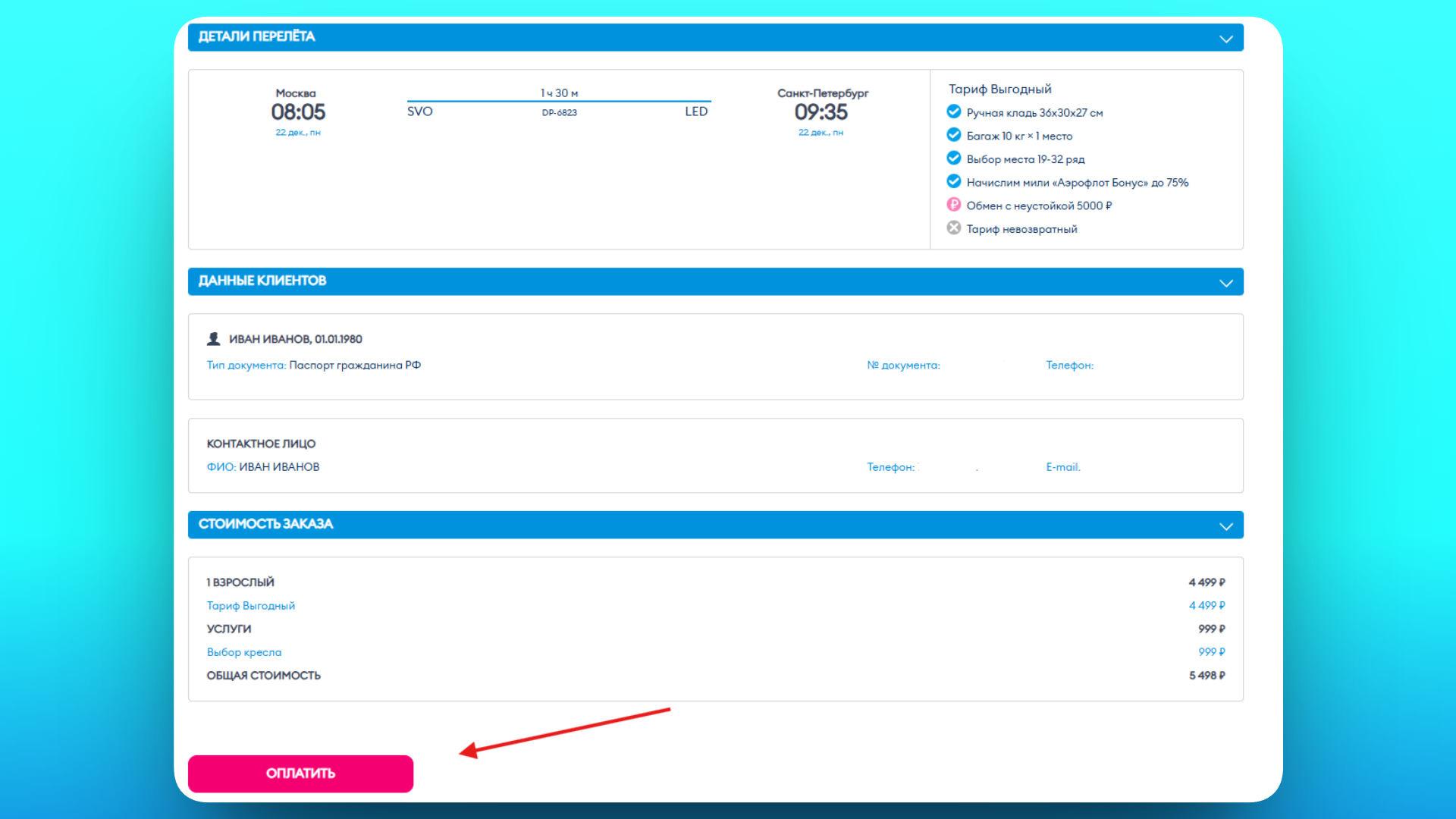Click the Детали перелёта header title
1456x819 pixels.
(256, 36)
